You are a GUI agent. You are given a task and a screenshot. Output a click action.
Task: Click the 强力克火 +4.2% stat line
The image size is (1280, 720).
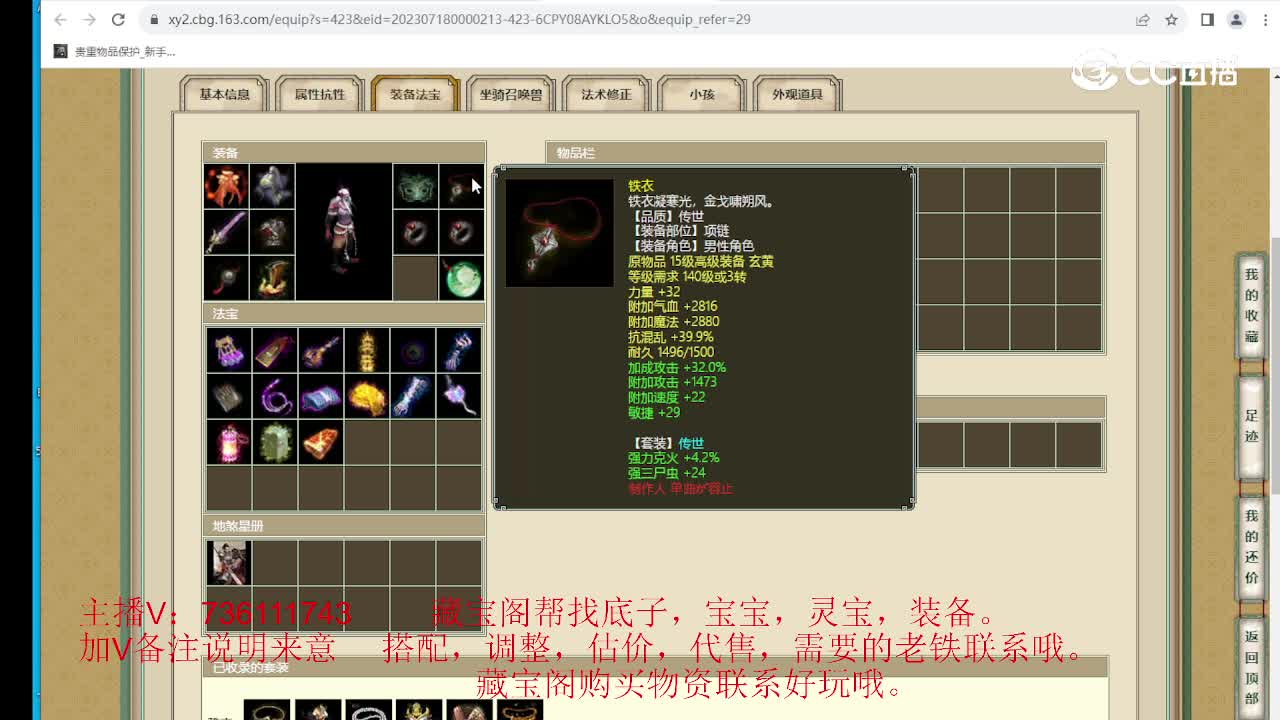(x=674, y=458)
